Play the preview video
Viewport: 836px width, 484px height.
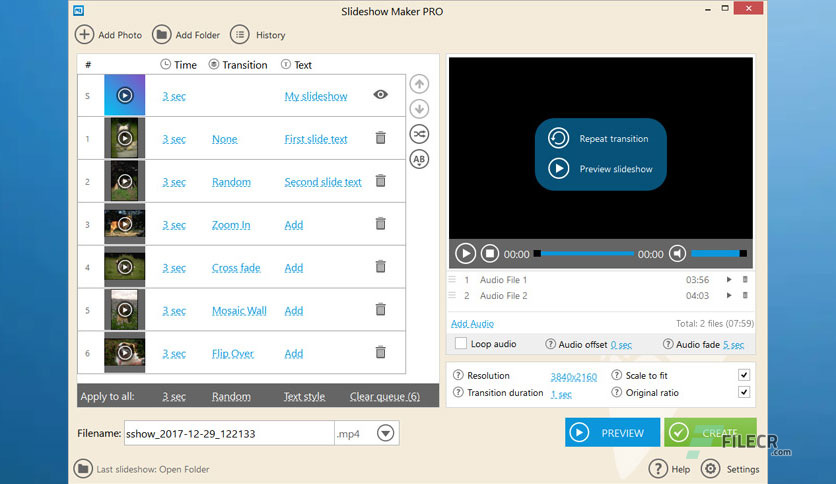[x=465, y=253]
